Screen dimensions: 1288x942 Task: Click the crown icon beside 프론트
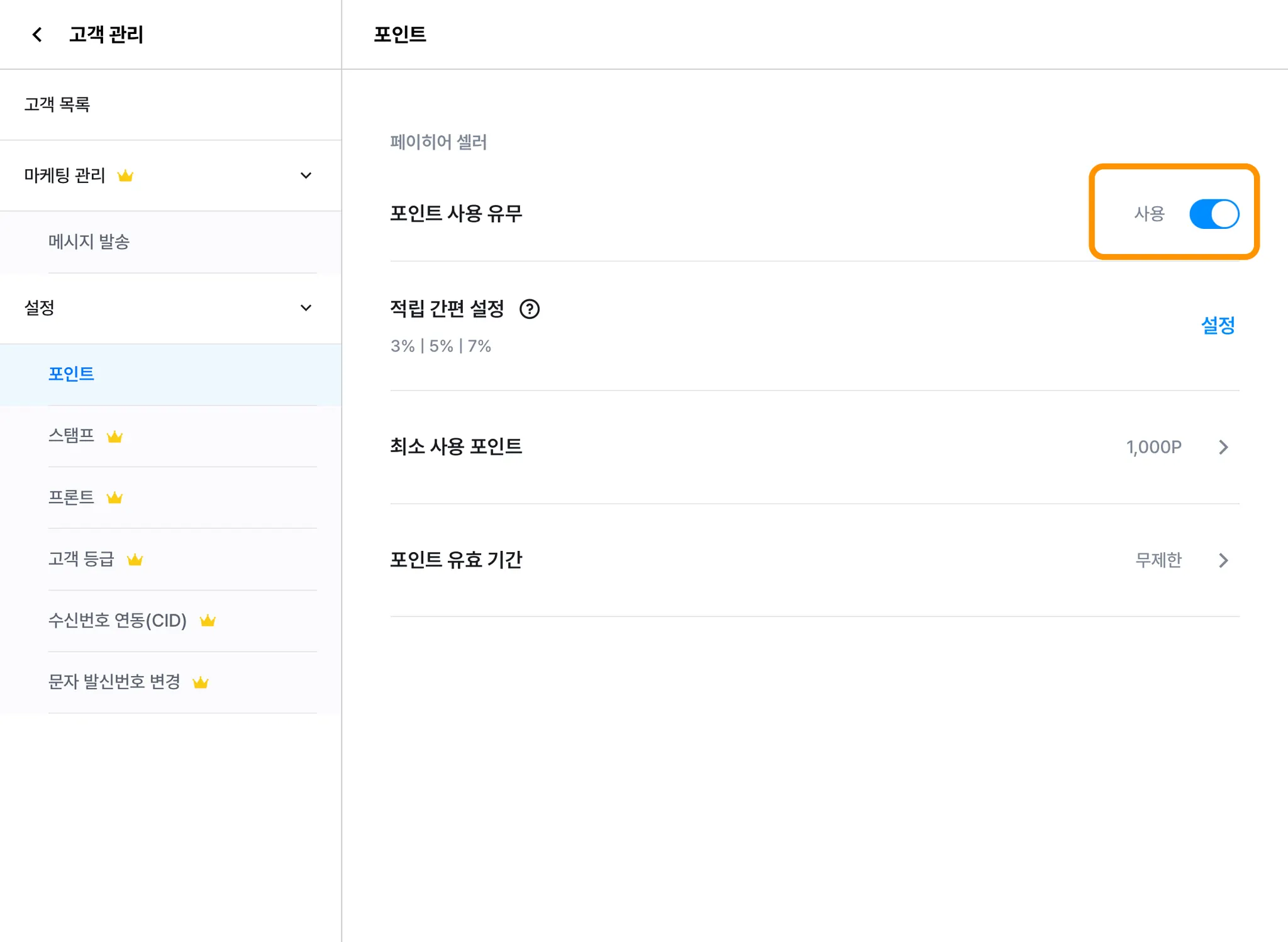point(114,498)
